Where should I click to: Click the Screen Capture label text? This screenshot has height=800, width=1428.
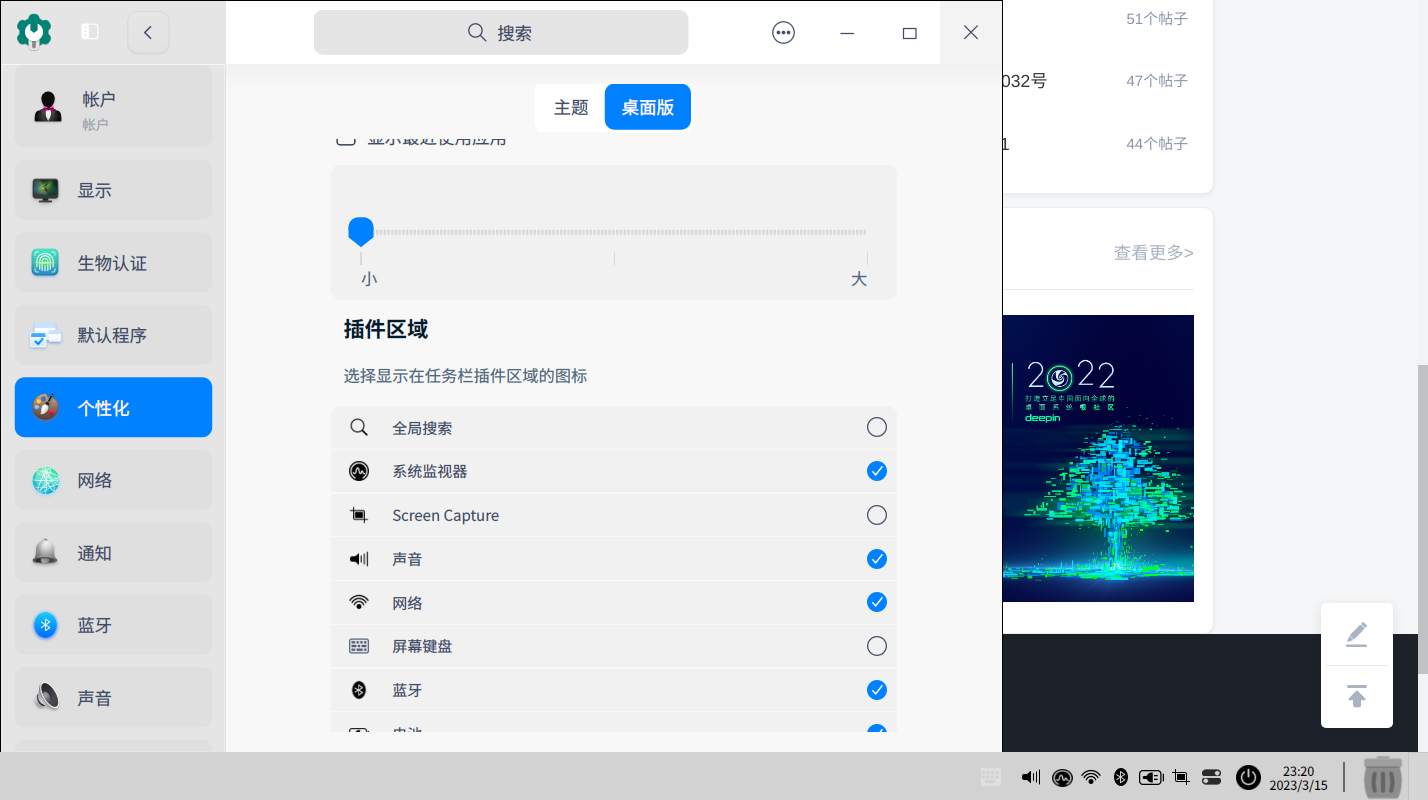(446, 516)
